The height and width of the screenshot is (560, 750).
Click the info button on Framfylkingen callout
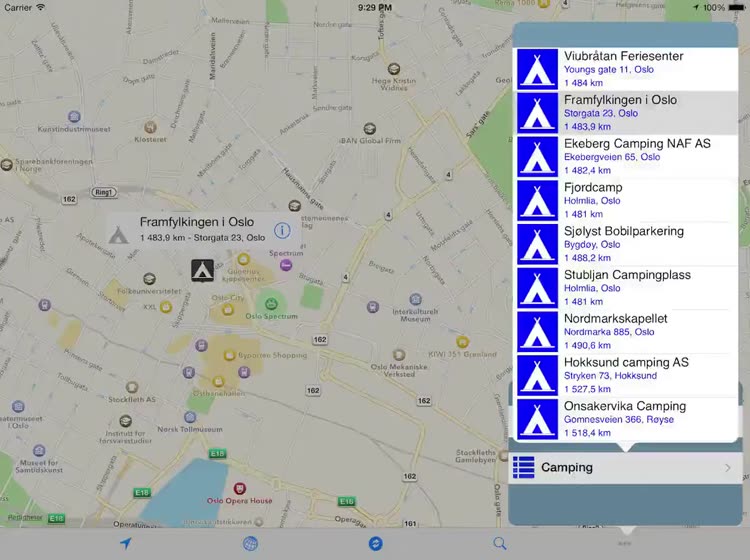(282, 231)
